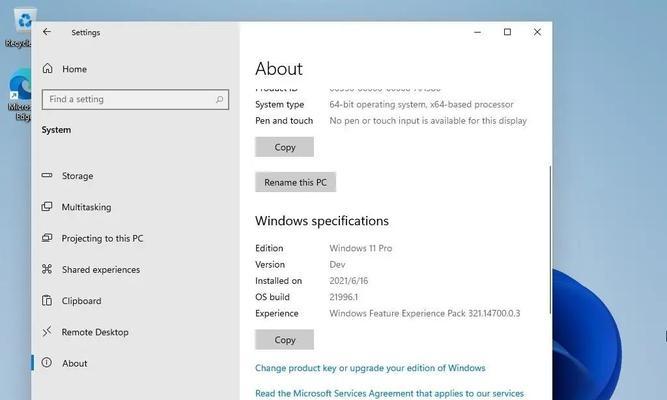The width and height of the screenshot is (667, 400).
Task: Select Remote Desktop in the sidebar
Action: coord(95,332)
